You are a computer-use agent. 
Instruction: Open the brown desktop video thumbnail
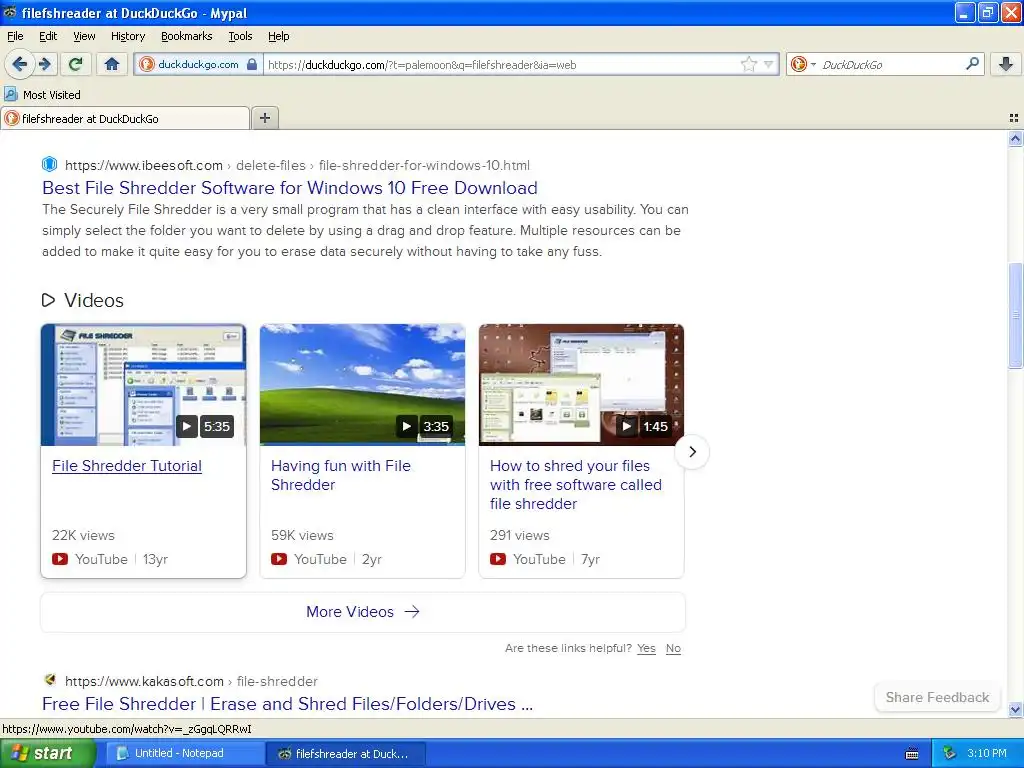coord(581,385)
